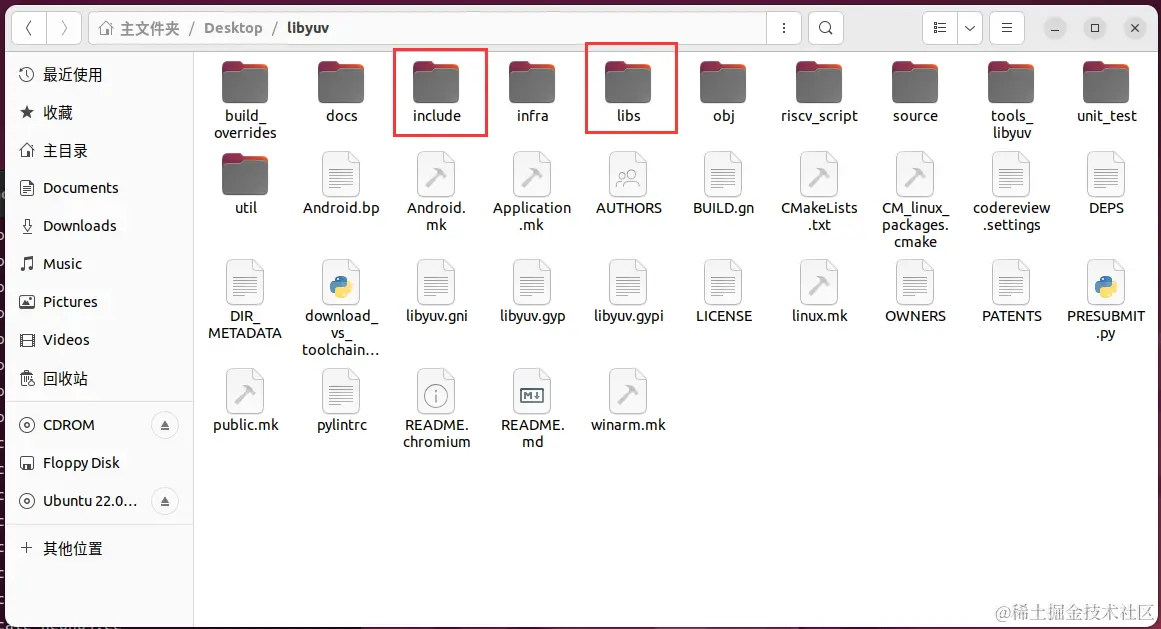Image resolution: width=1161 pixels, height=629 pixels.
Task: Select the OWNERS file
Action: point(915,292)
